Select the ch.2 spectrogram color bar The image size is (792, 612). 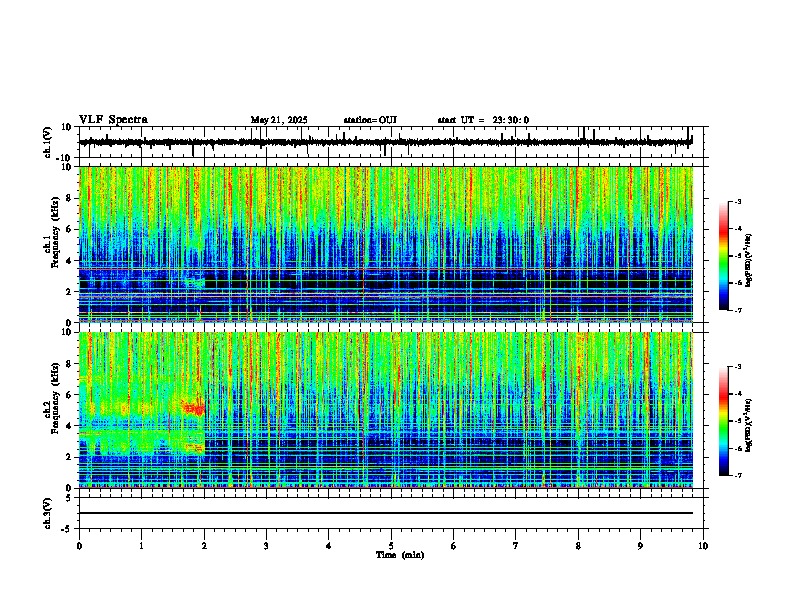pos(723,421)
